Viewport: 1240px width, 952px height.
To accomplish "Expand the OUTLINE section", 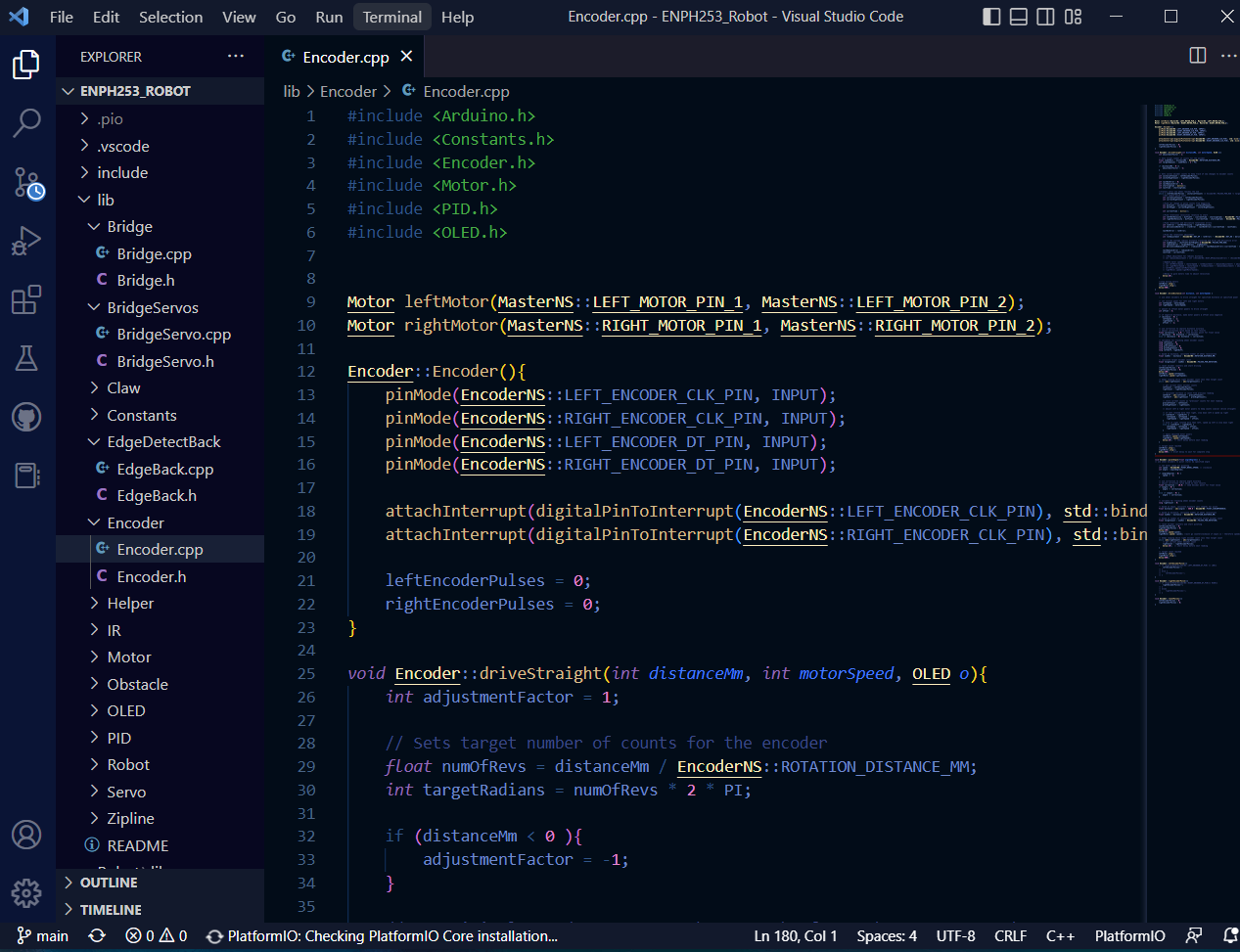I will (108, 882).
